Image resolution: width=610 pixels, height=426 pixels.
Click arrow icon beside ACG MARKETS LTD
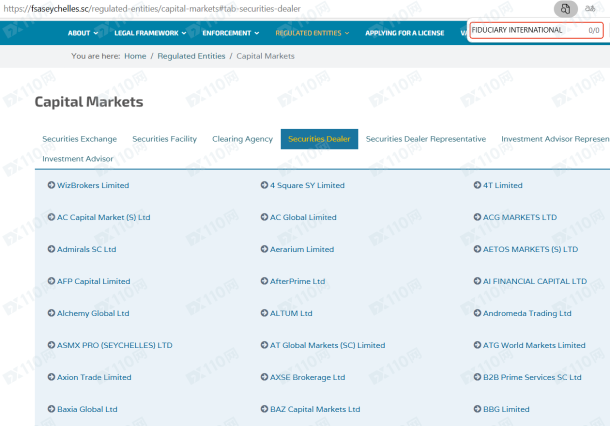477,217
